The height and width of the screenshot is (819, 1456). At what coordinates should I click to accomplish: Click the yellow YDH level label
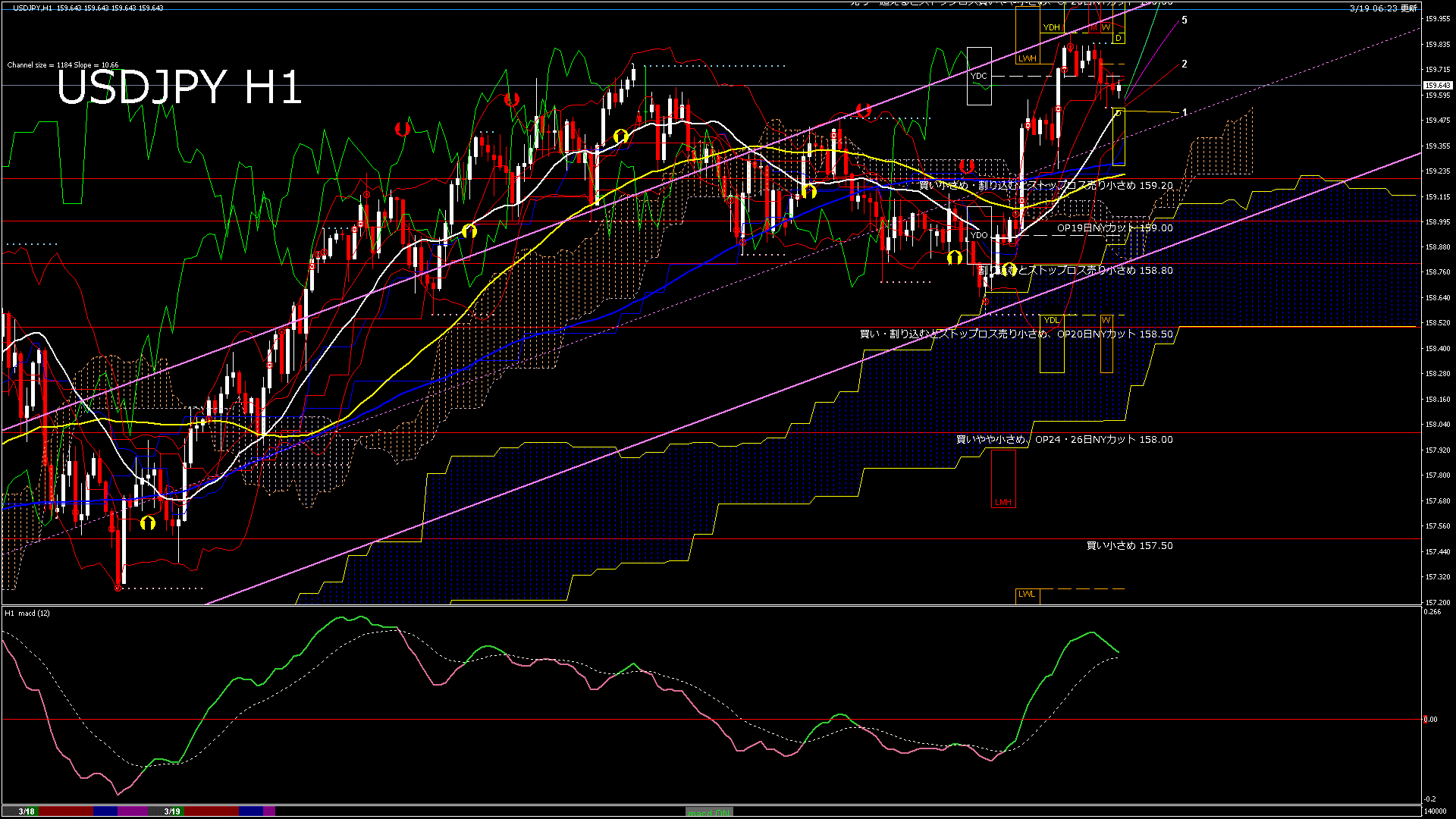pyautogui.click(x=1051, y=27)
